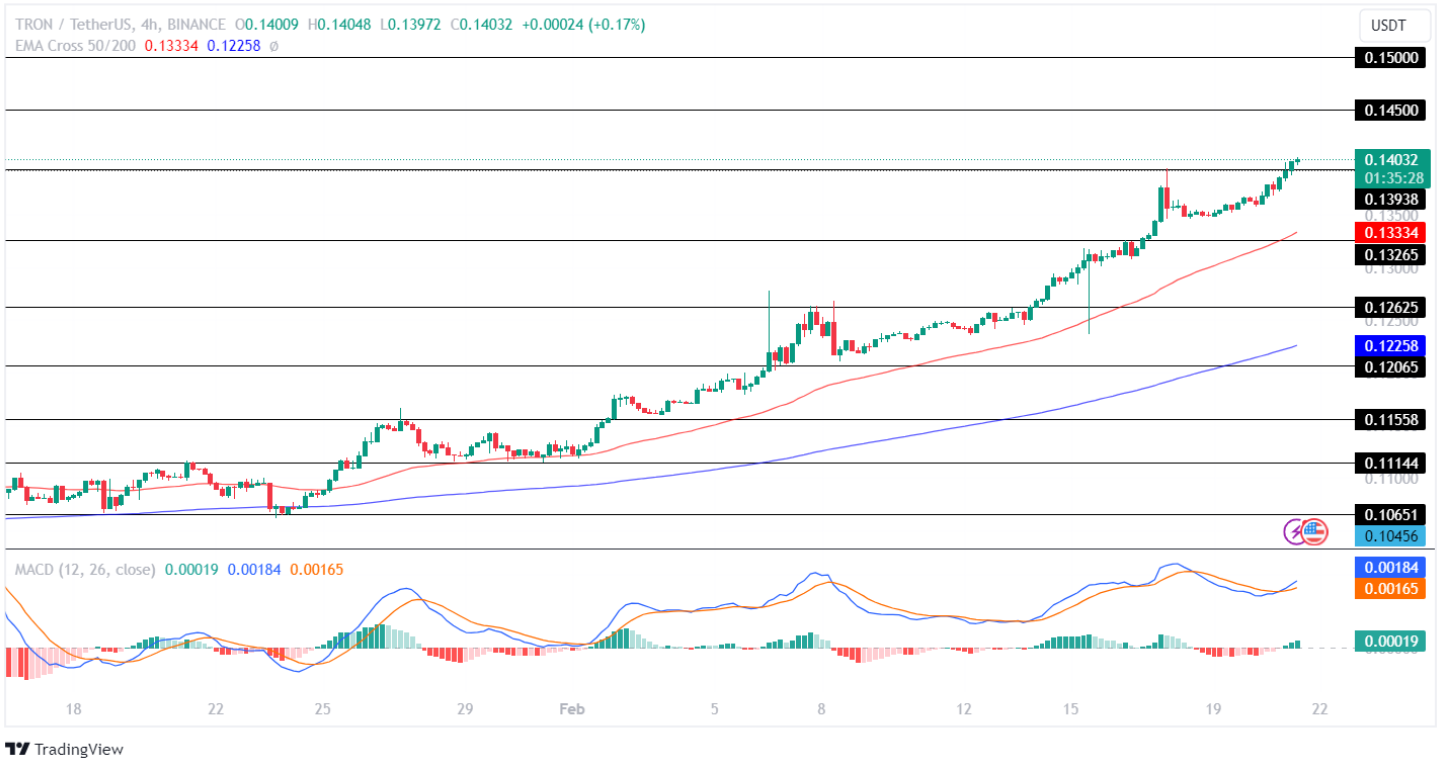Click the 18 date label on time axis
Viewport: 1438px width, 762px height.
pos(73,709)
